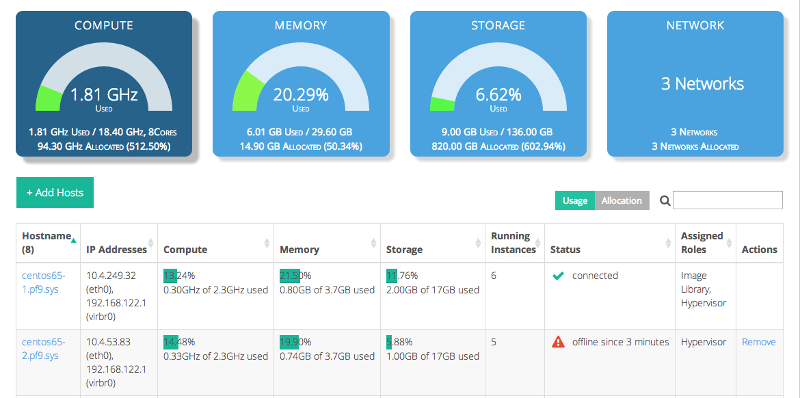The image size is (800, 398).
Task: Sort table by Status column
Action: pyautogui.click(x=610, y=243)
